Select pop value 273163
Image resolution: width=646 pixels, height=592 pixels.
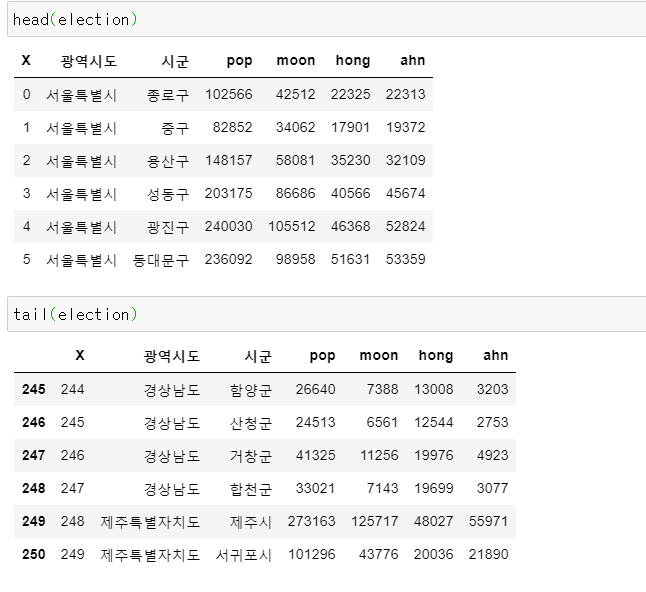click(x=311, y=521)
